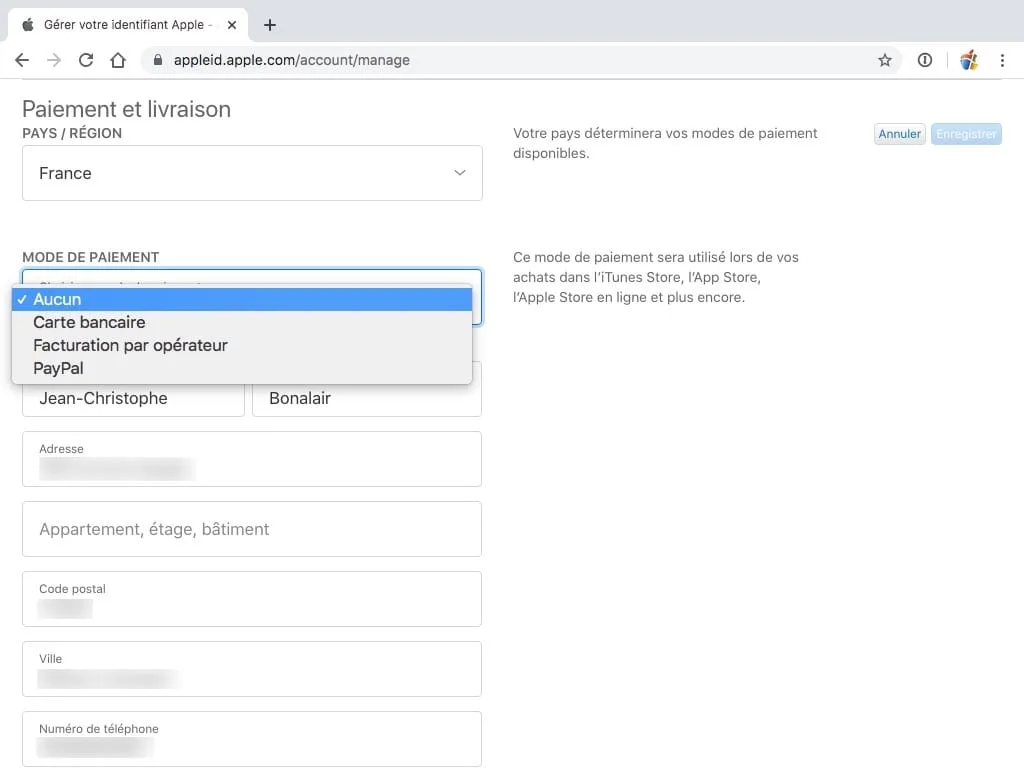Choose 'Facturation par opérateur' option
The height and width of the screenshot is (768, 1024).
[130, 345]
